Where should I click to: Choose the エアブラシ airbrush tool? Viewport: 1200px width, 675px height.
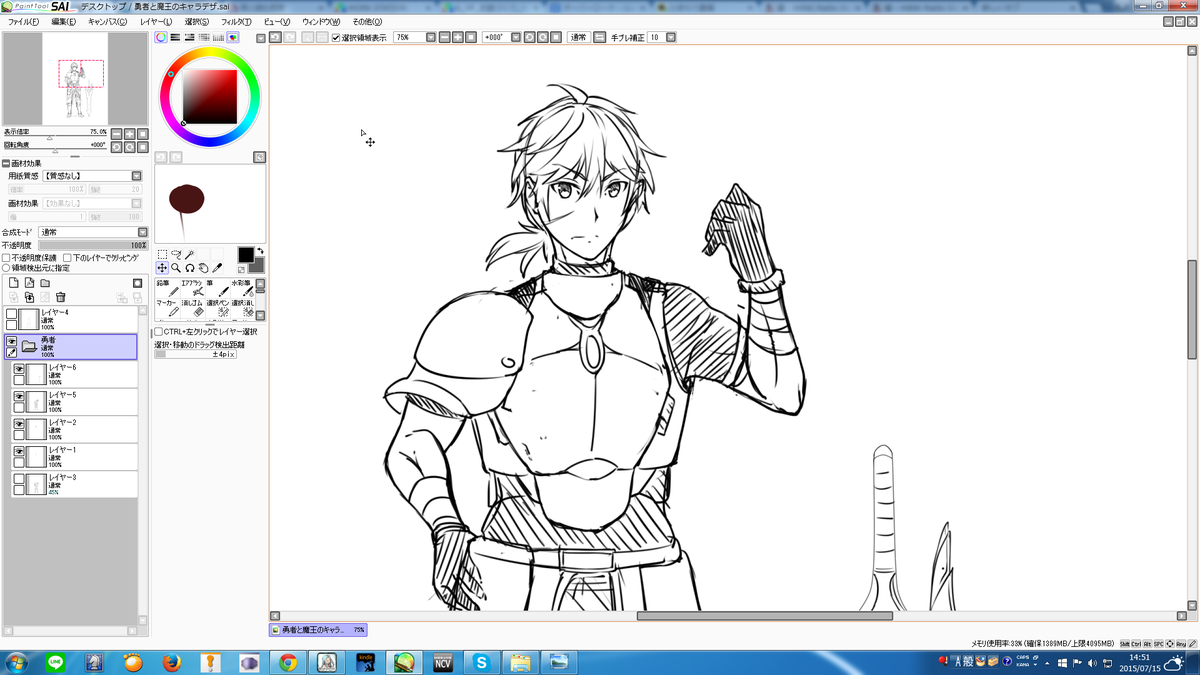point(192,288)
